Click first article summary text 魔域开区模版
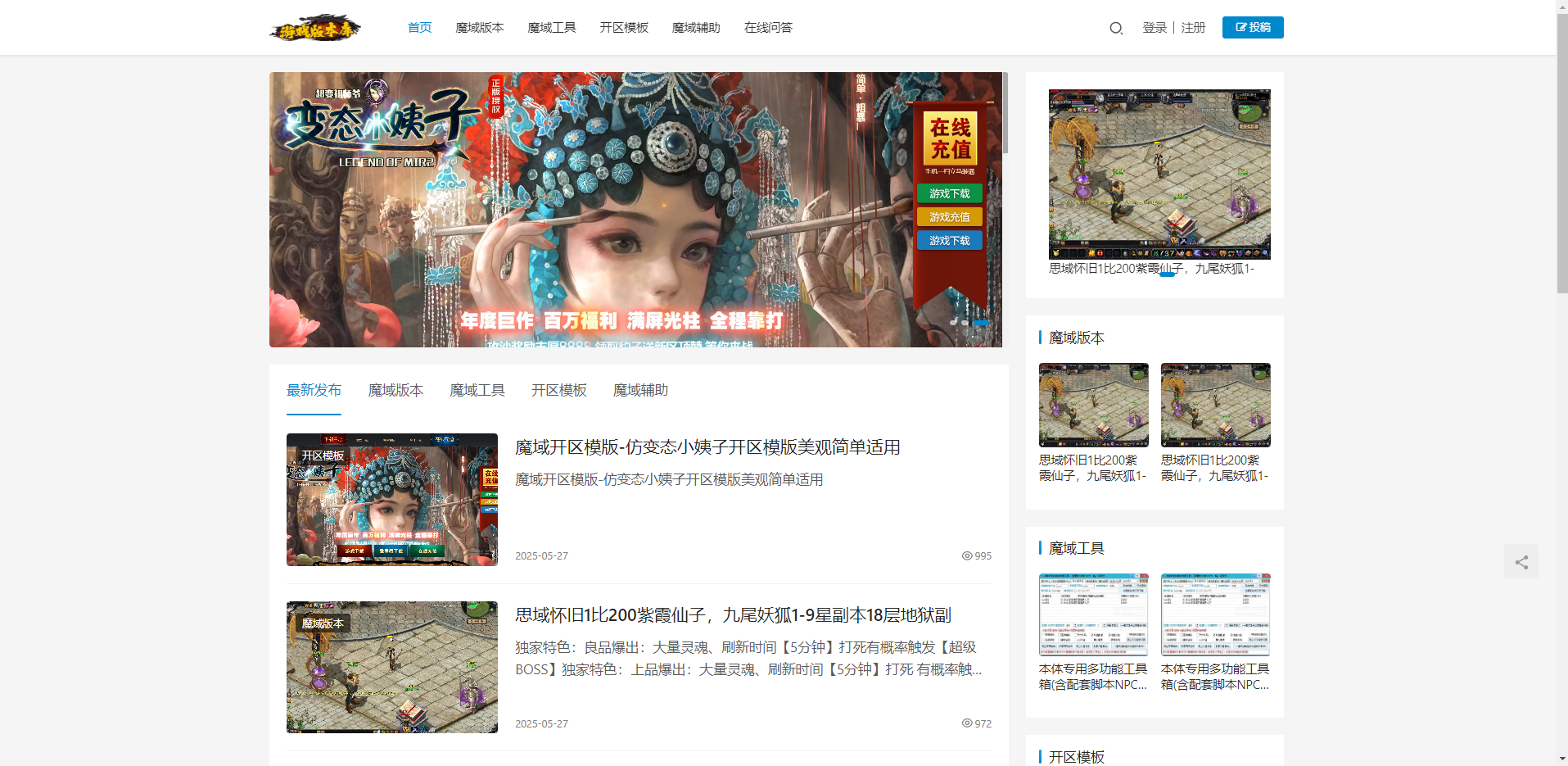 pyautogui.click(x=669, y=479)
